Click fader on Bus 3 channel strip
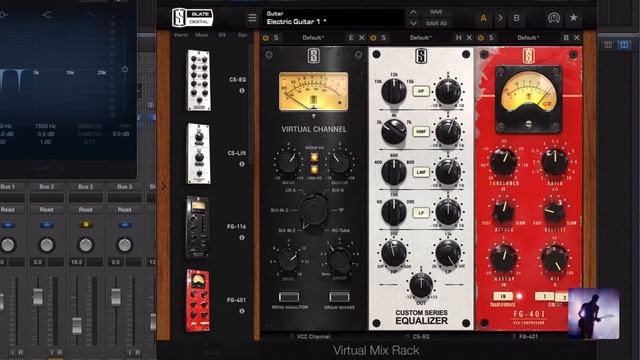This screenshot has width=640, height=360. (116, 297)
